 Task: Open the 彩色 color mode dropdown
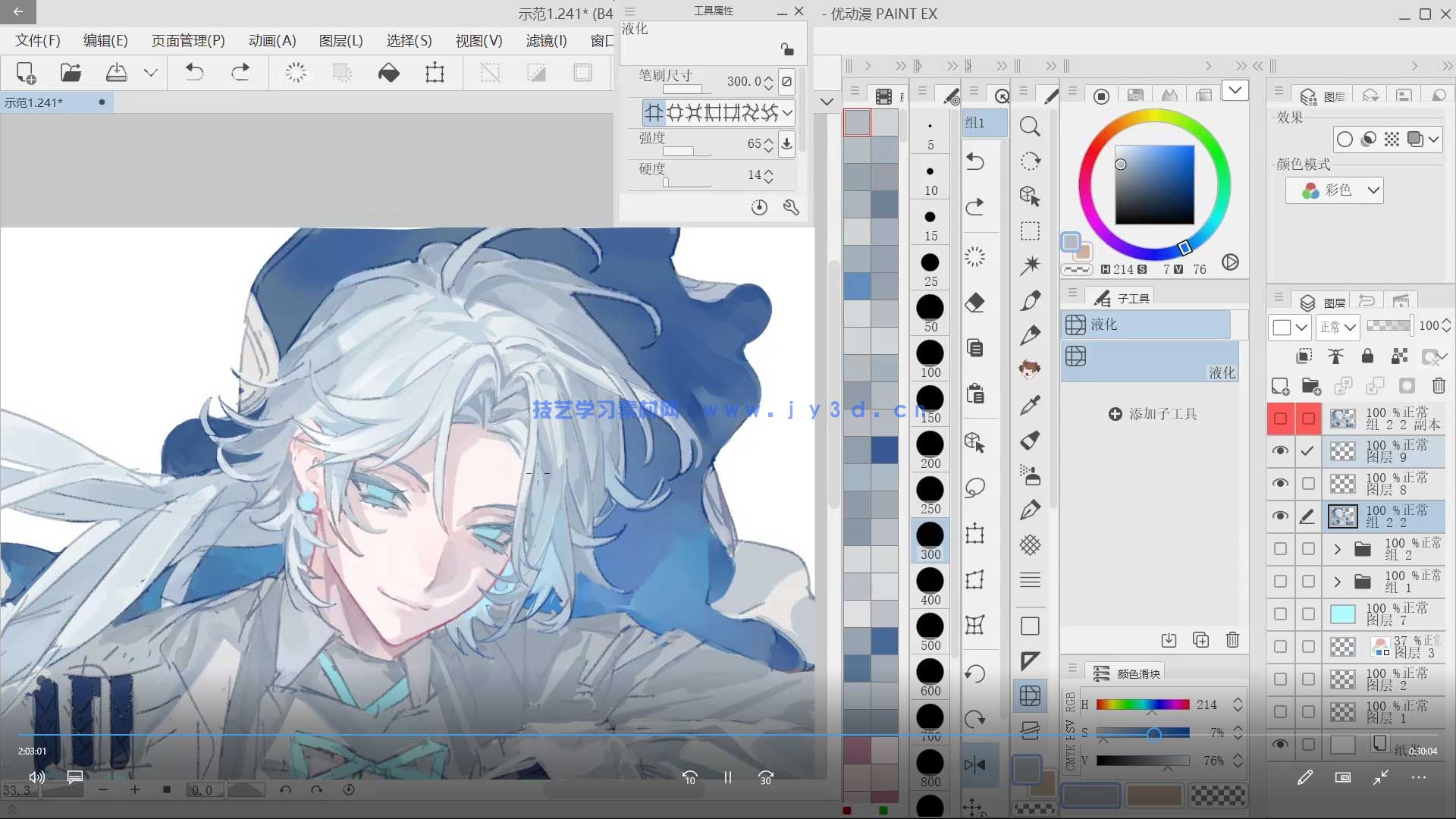tap(1335, 190)
